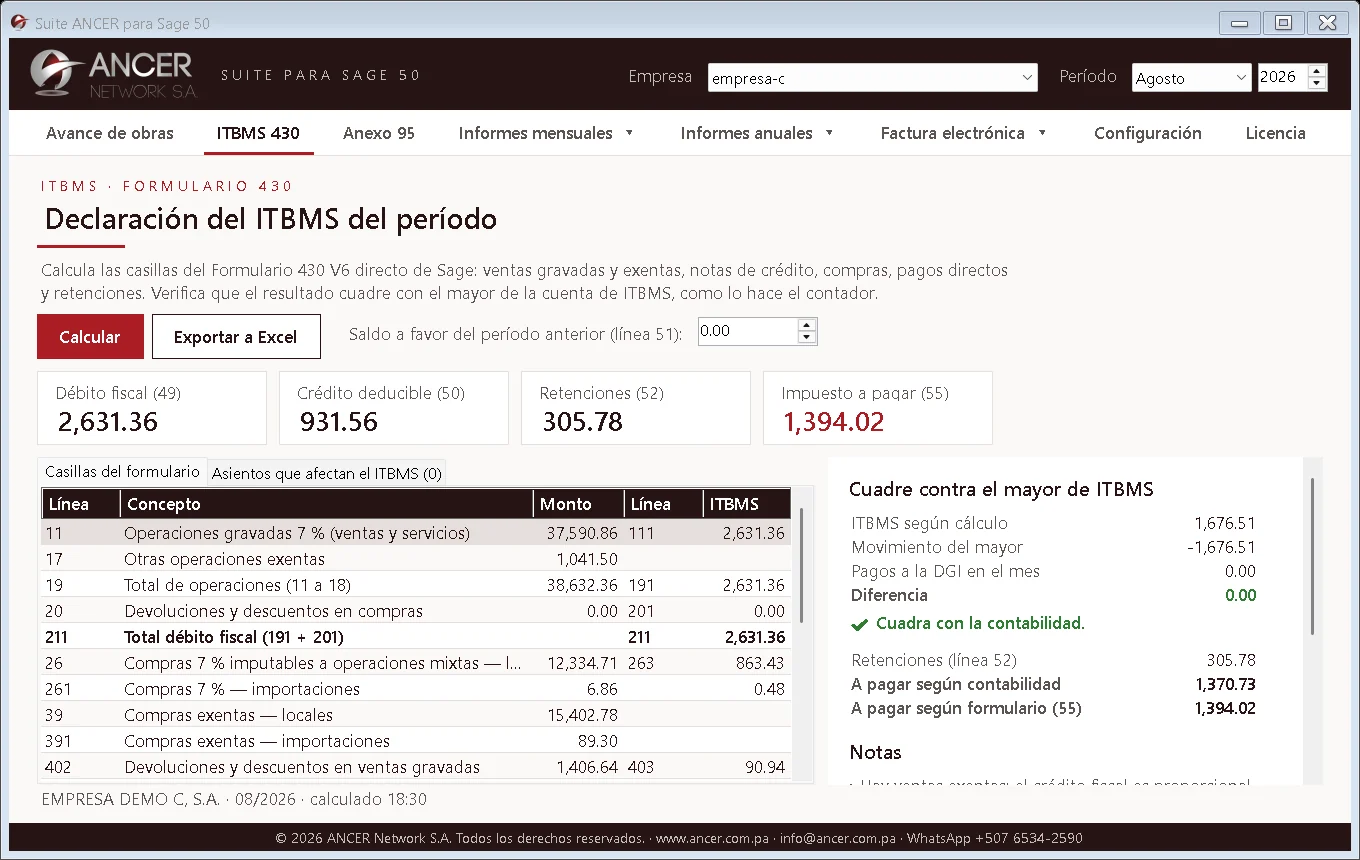Click the Débito fiscal (49) card

click(x=152, y=408)
